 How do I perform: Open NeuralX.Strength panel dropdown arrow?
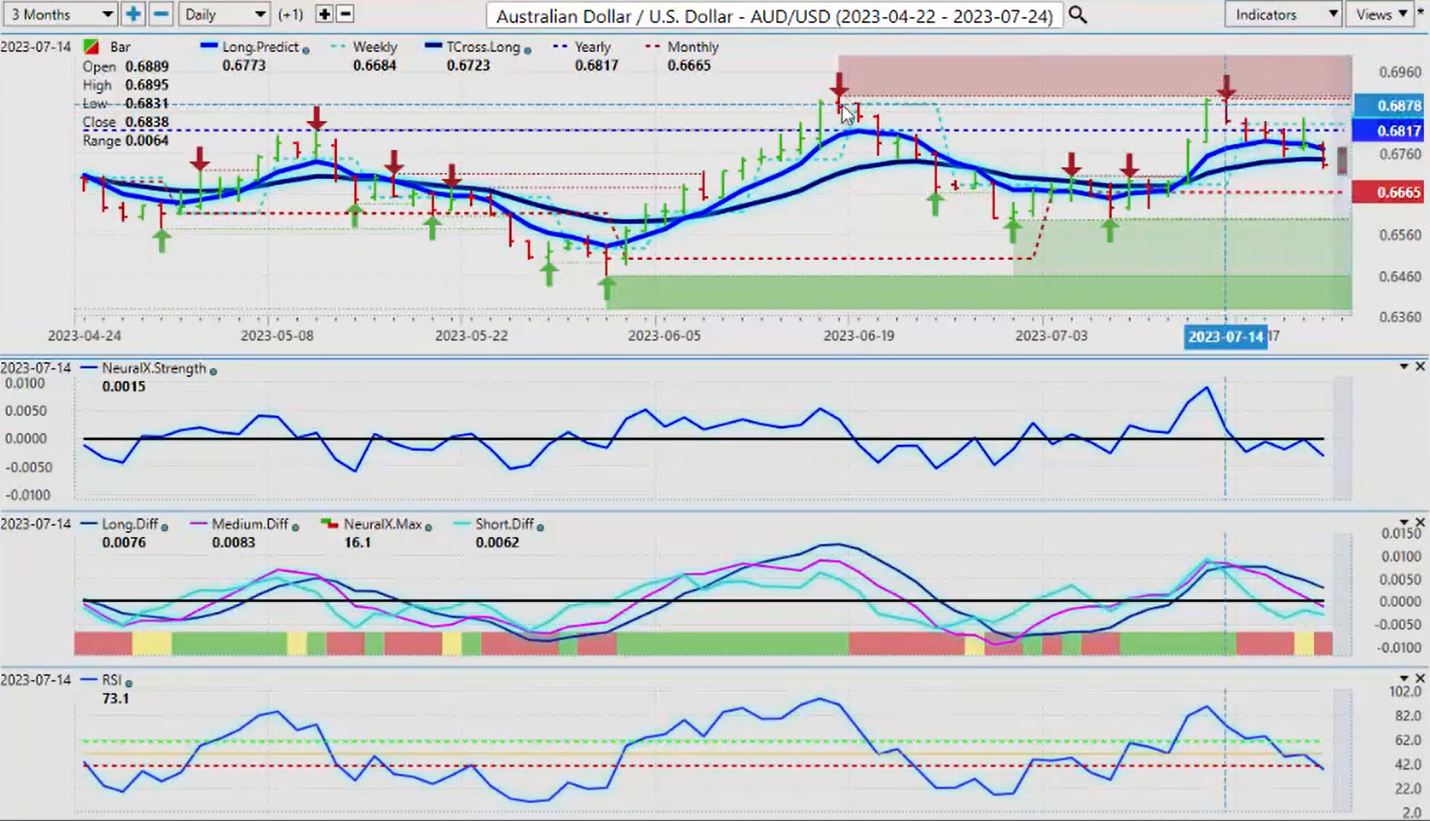pyautogui.click(x=1404, y=368)
